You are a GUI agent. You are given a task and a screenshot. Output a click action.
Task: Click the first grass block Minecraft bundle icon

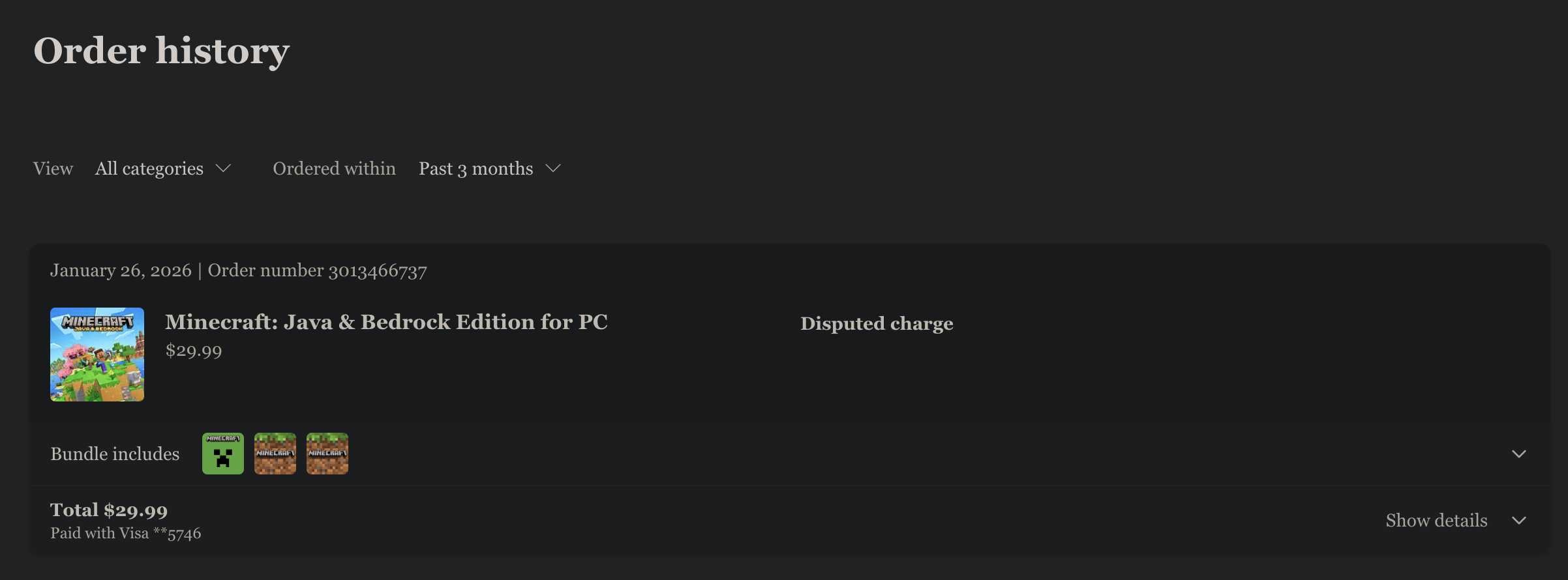pyautogui.click(x=275, y=453)
